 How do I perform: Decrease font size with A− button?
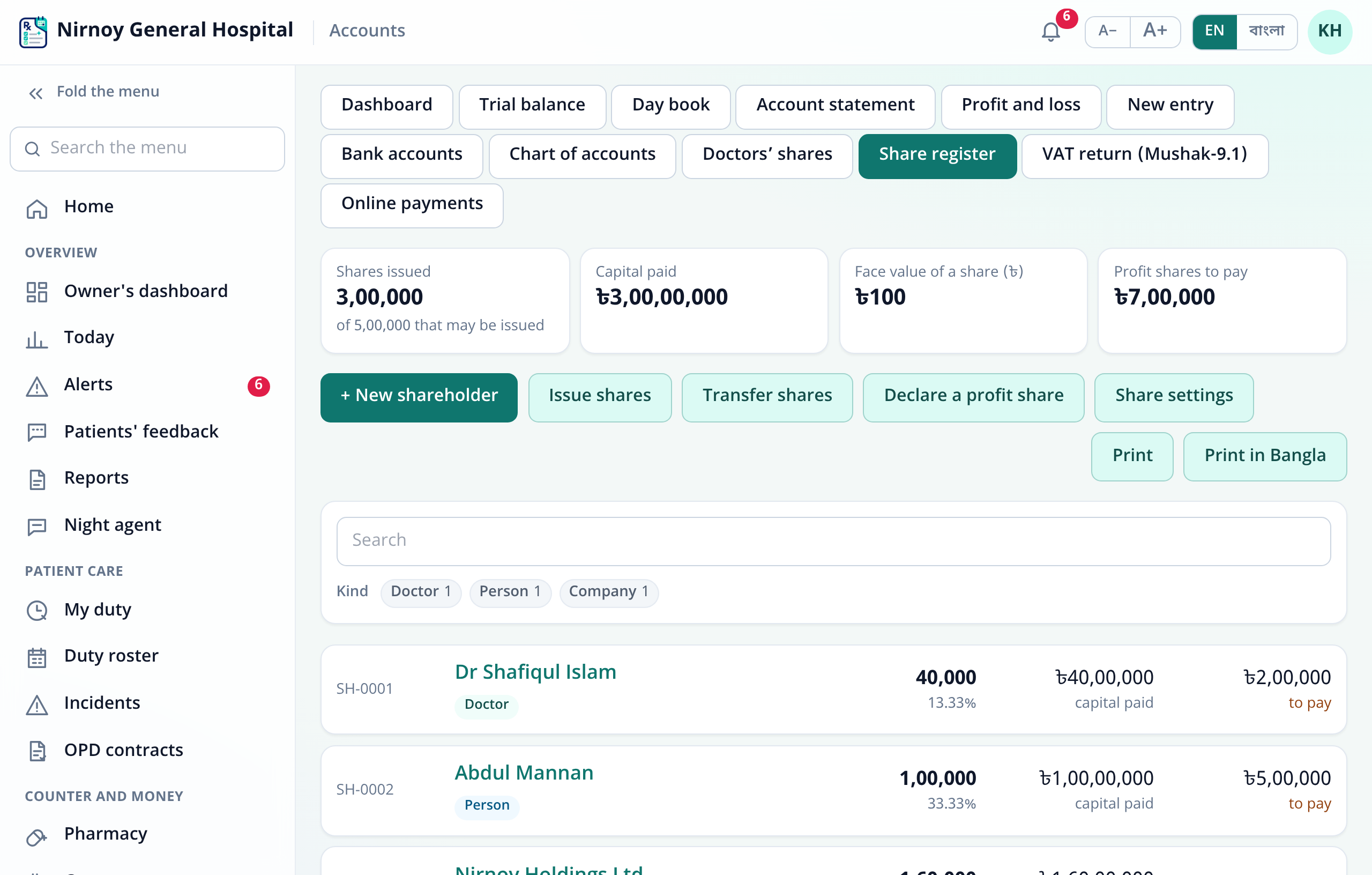[x=1107, y=31]
